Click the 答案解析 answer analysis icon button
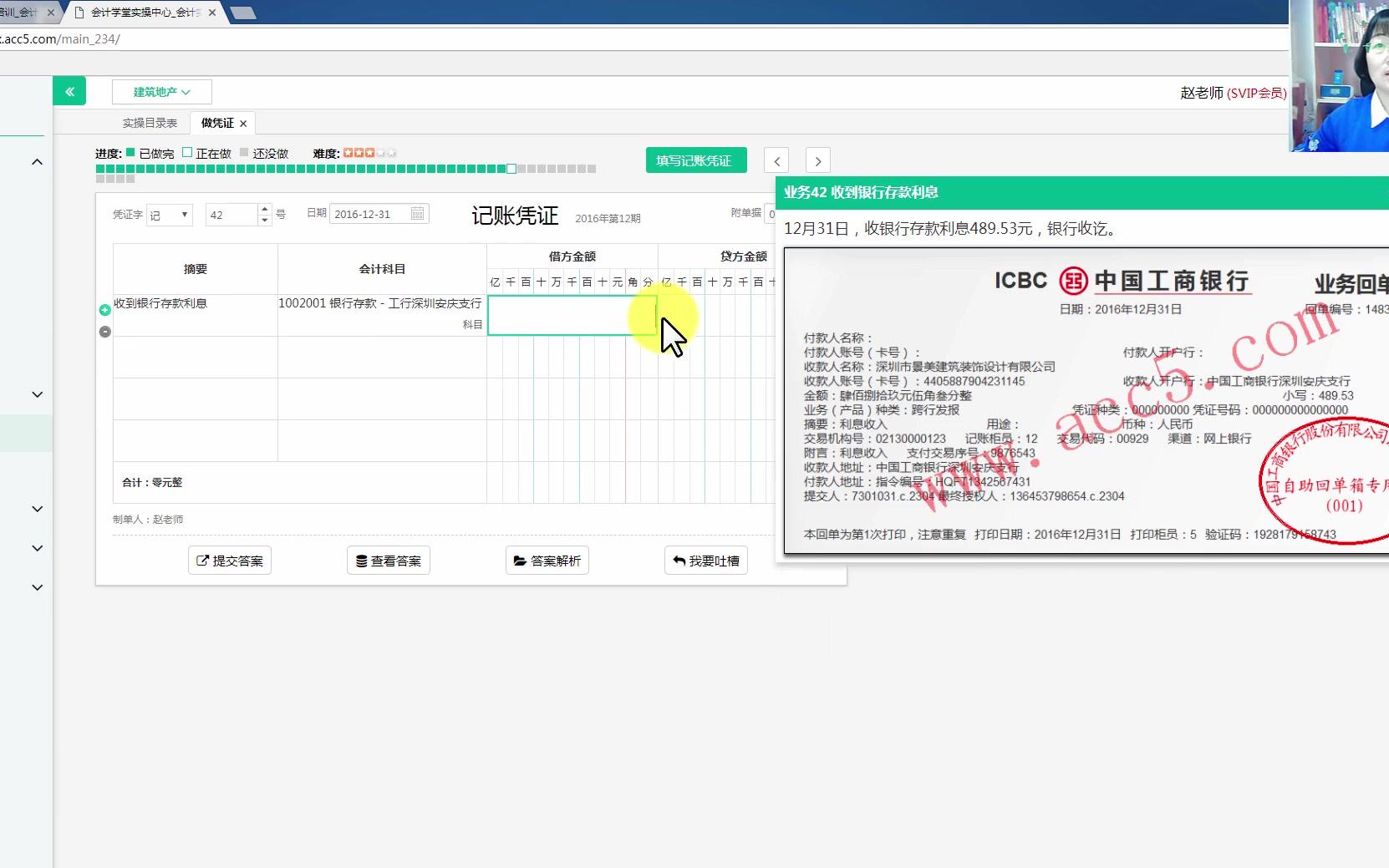Image resolution: width=1389 pixels, height=868 pixels. tap(547, 561)
